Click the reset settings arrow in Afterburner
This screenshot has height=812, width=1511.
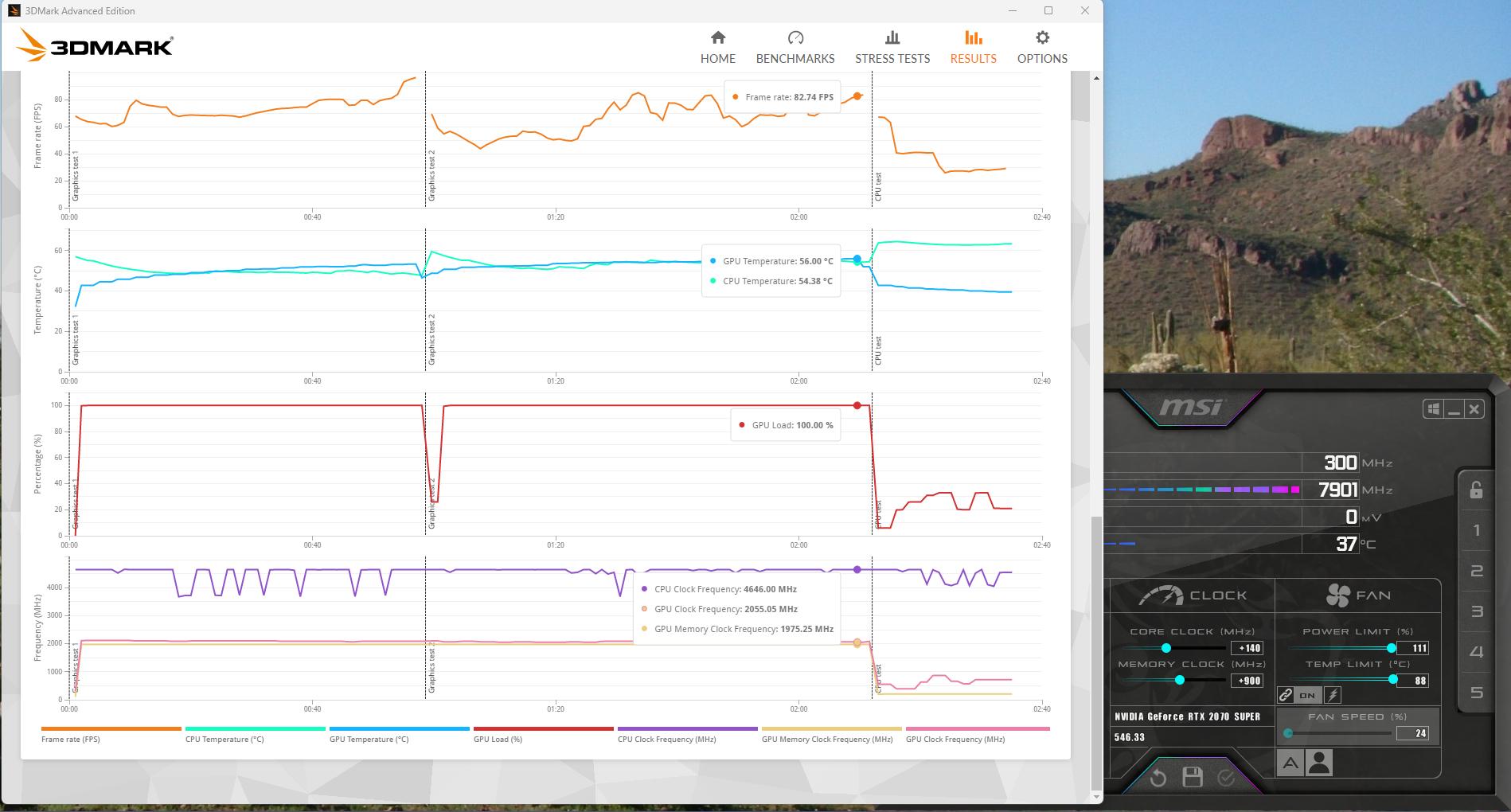coord(1158,778)
